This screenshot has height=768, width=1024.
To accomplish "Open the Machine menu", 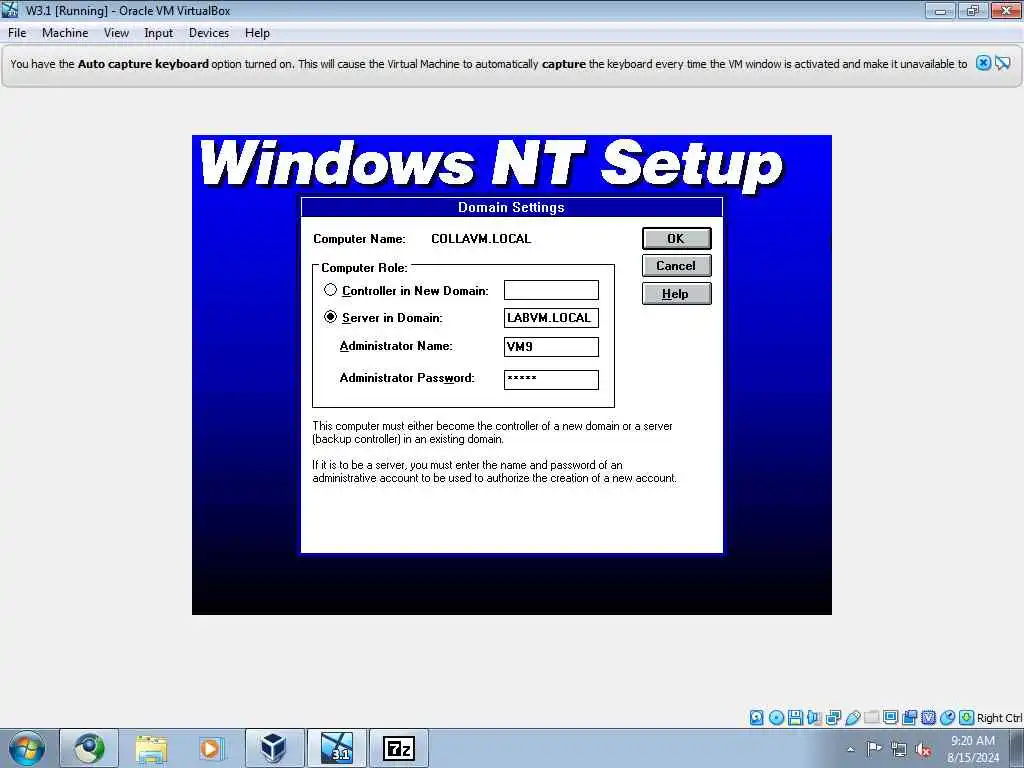I will tap(65, 33).
